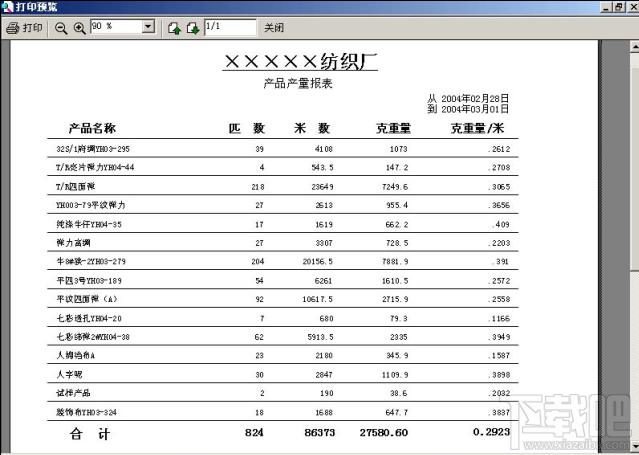The width and height of the screenshot is (639, 455).
Task: Click weight value 147.2
Action: click(x=397, y=168)
